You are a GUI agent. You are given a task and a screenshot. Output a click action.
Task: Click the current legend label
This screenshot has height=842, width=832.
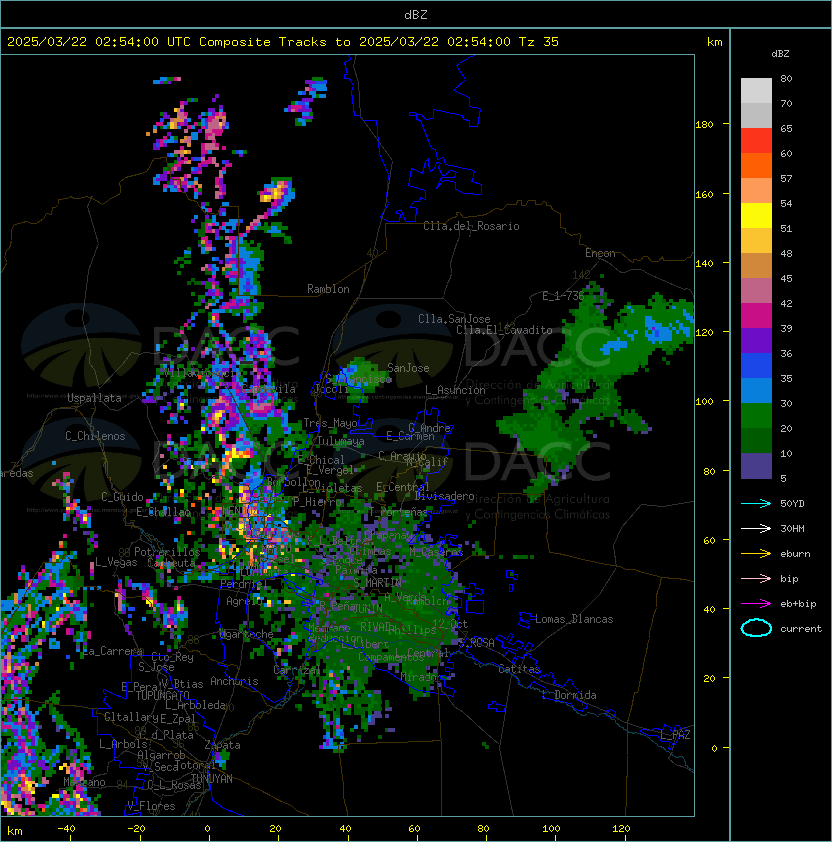801,629
